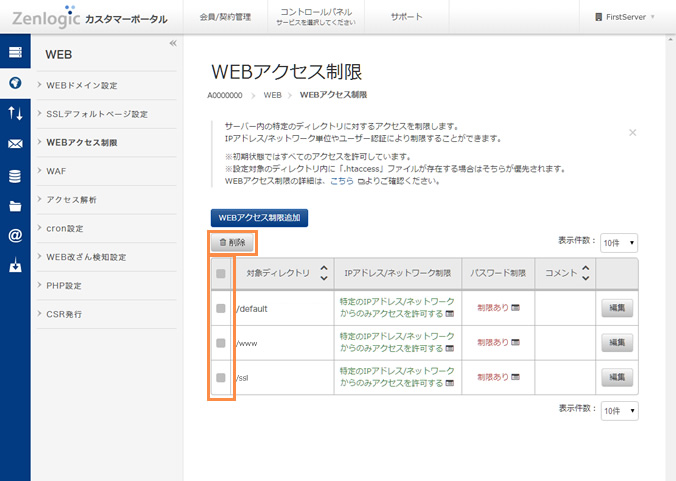The height and width of the screenshot is (481, 676).
Task: Click 編集 button for /www row
Action: (x=617, y=342)
